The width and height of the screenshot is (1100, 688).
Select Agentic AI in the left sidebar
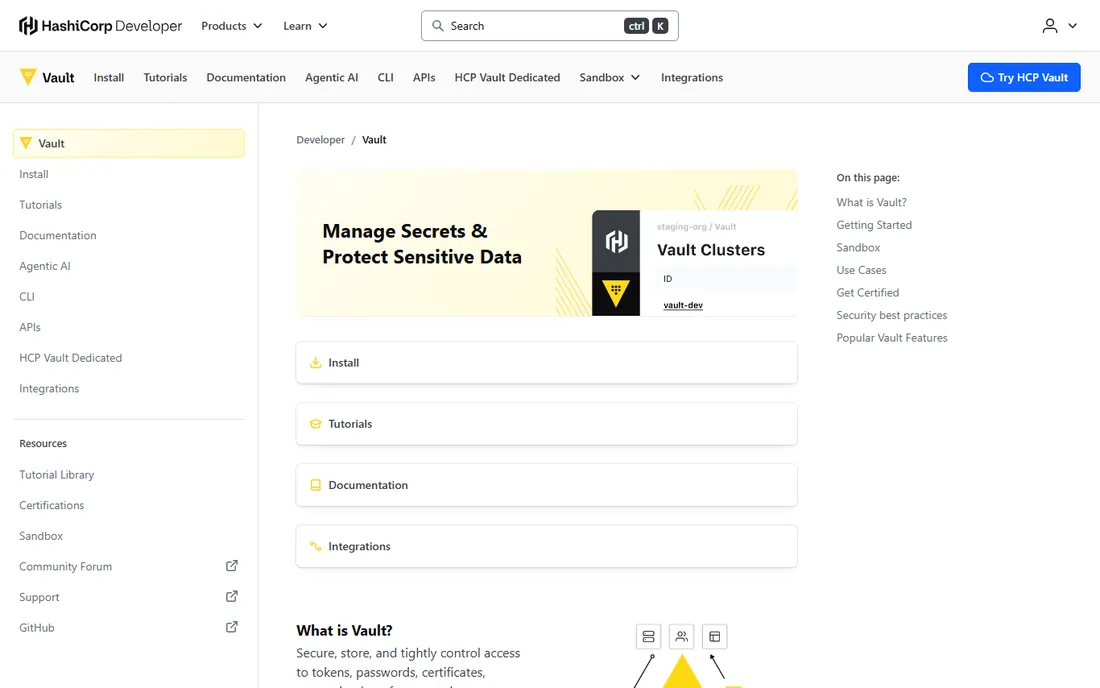[45, 266]
